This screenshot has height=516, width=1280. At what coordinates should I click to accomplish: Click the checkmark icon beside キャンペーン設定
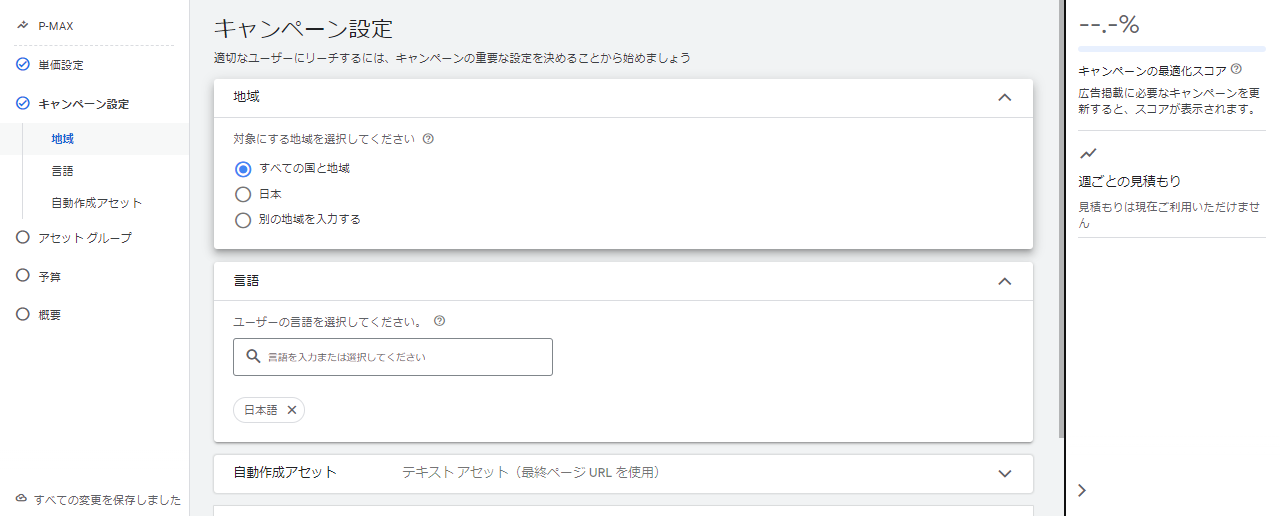tap(23, 103)
